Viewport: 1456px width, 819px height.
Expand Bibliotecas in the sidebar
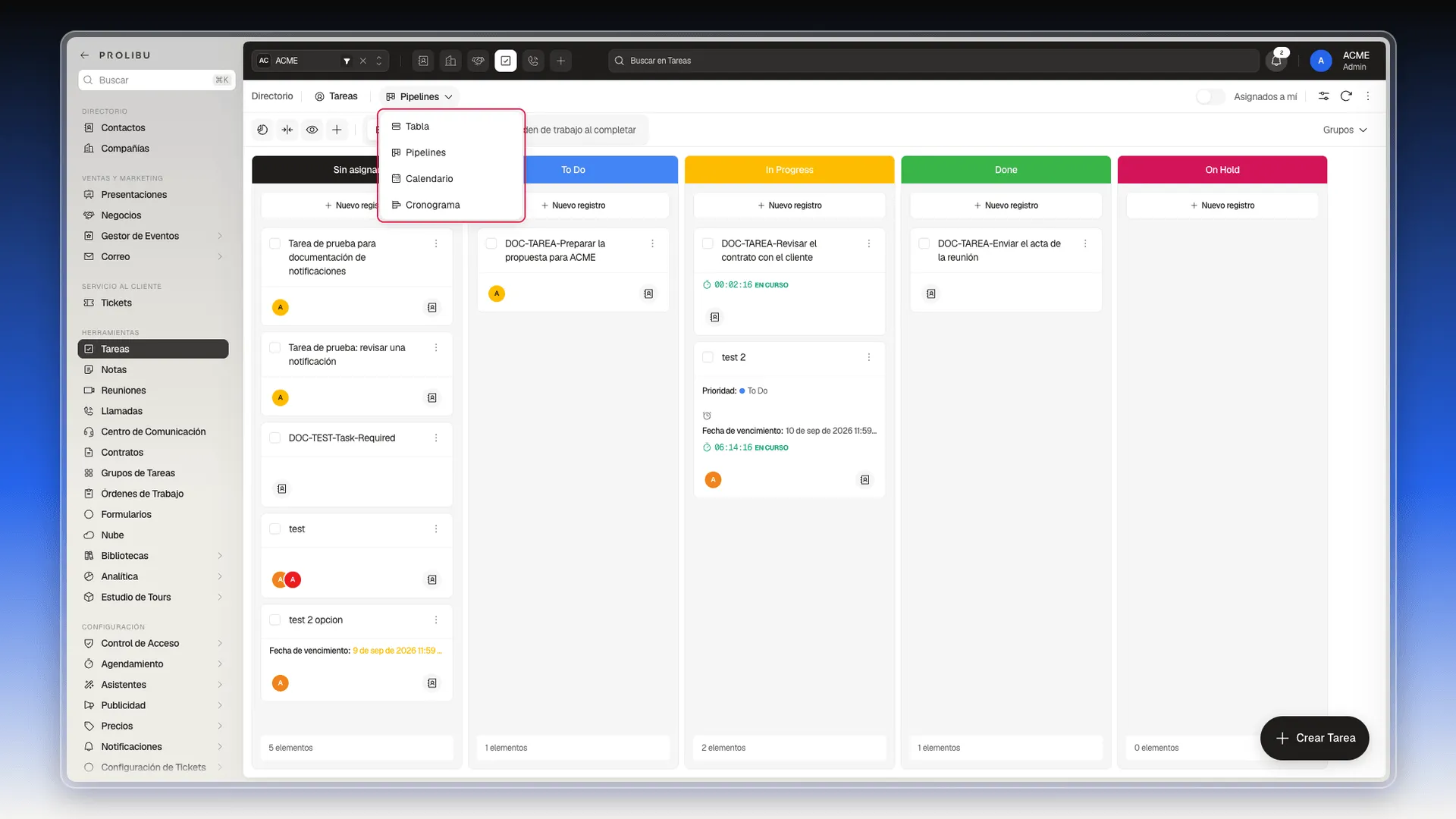(220, 556)
